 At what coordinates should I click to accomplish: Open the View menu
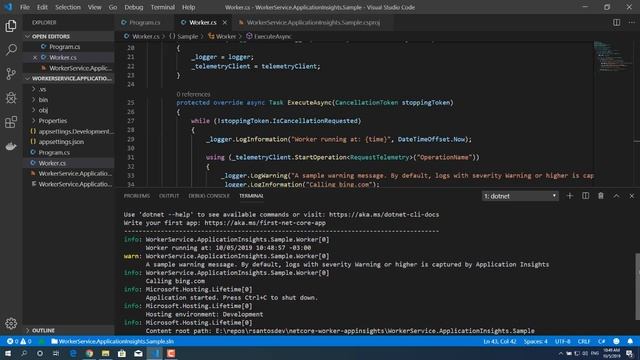[x=94, y=7]
